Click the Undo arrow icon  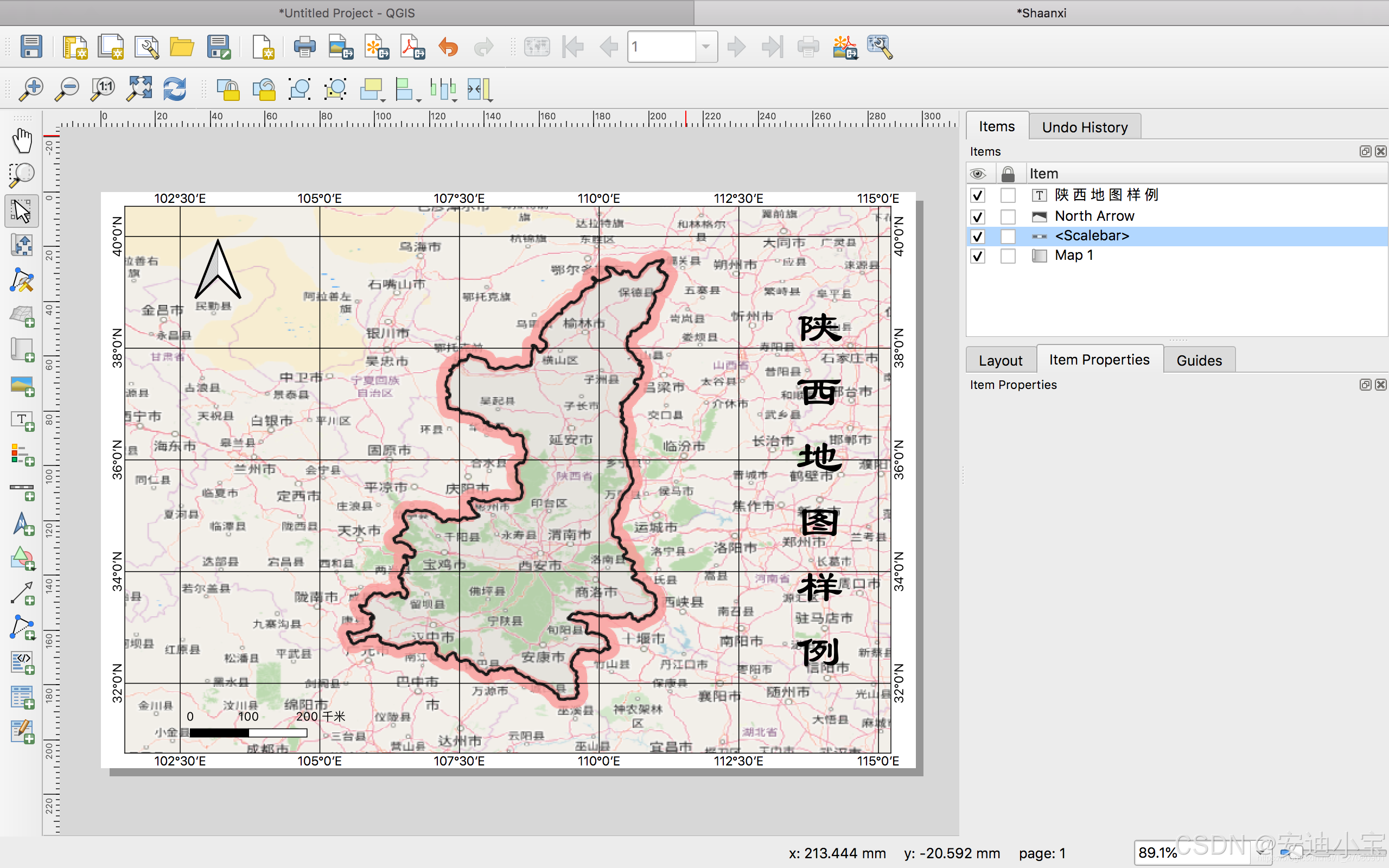[x=448, y=47]
